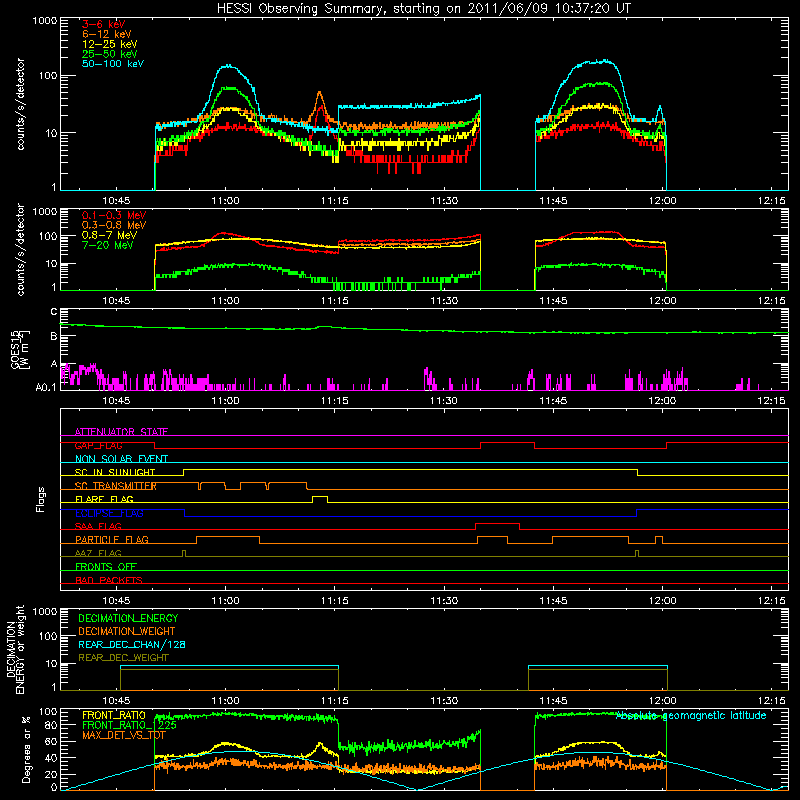Viewport: 800px width, 800px height.
Task: Select the NON_SOLAR_EVENT flag label
Action: pos(121,459)
